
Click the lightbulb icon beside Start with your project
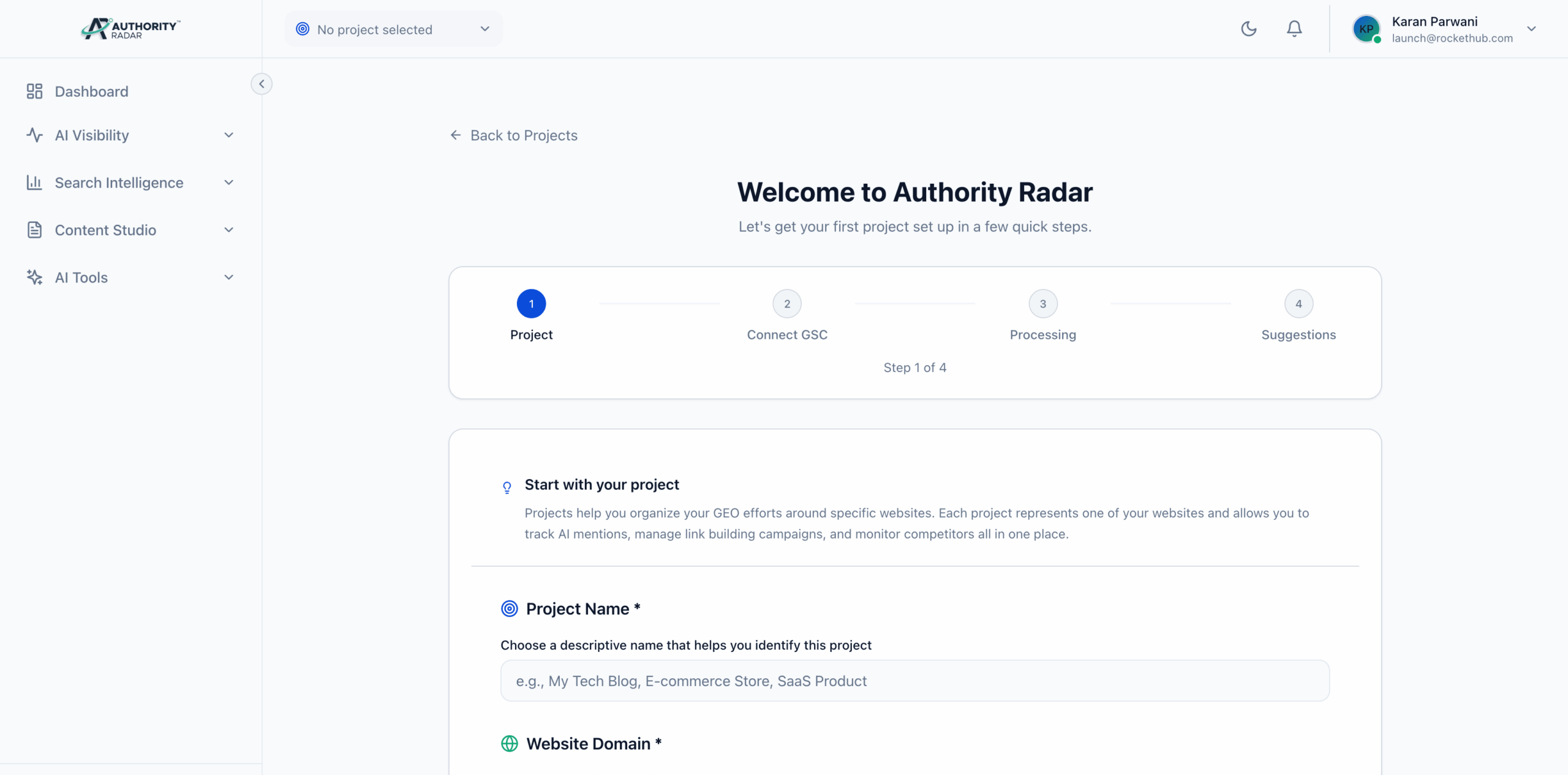click(x=507, y=488)
